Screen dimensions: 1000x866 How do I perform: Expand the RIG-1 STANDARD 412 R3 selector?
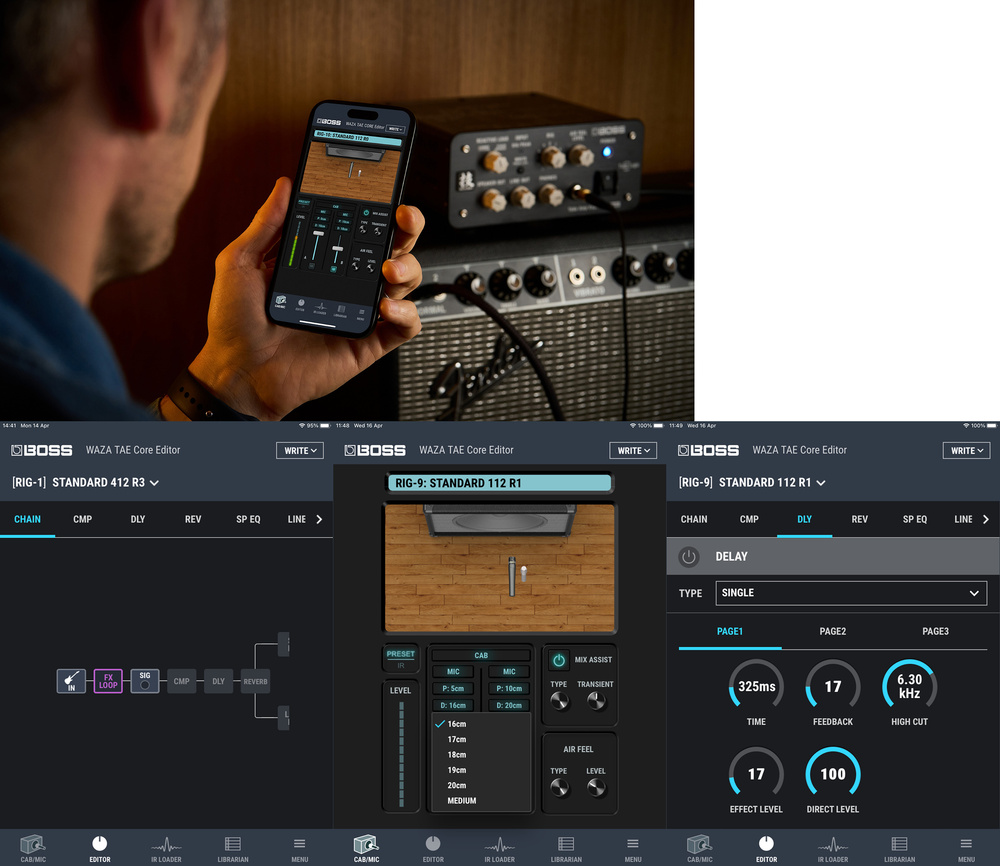85,483
